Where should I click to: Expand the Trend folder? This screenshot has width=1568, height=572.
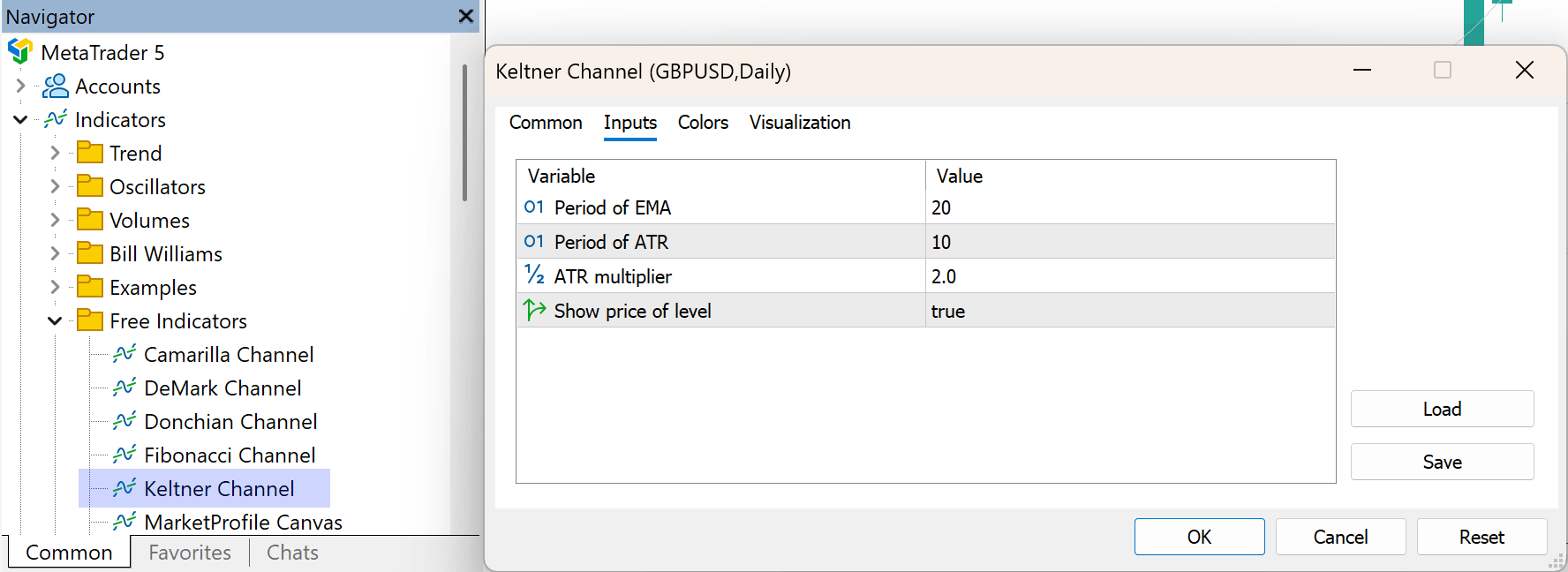click(55, 153)
